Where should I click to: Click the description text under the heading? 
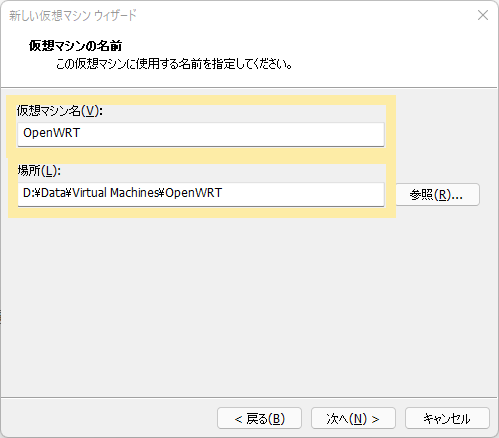pos(174,63)
